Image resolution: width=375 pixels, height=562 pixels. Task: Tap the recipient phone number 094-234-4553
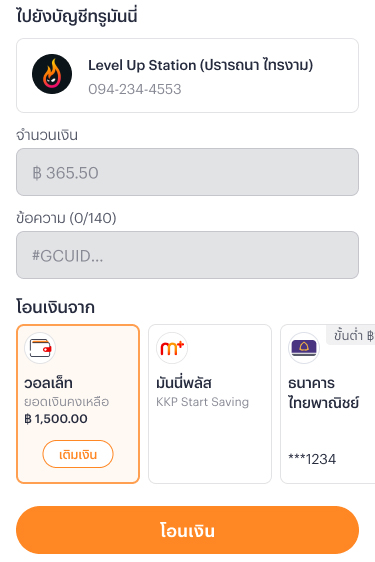point(135,89)
